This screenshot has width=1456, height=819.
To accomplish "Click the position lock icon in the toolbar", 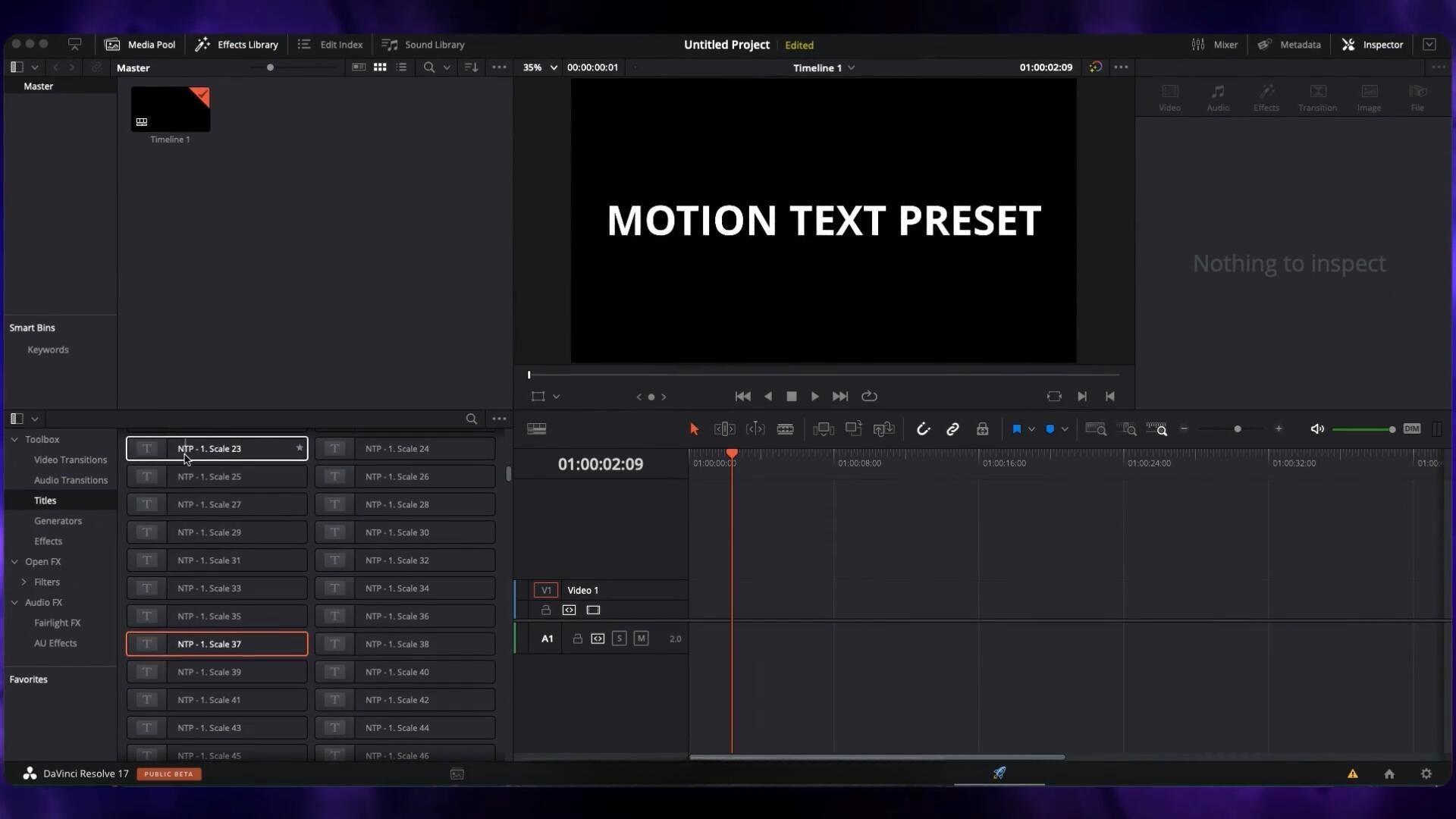I will 982,429.
